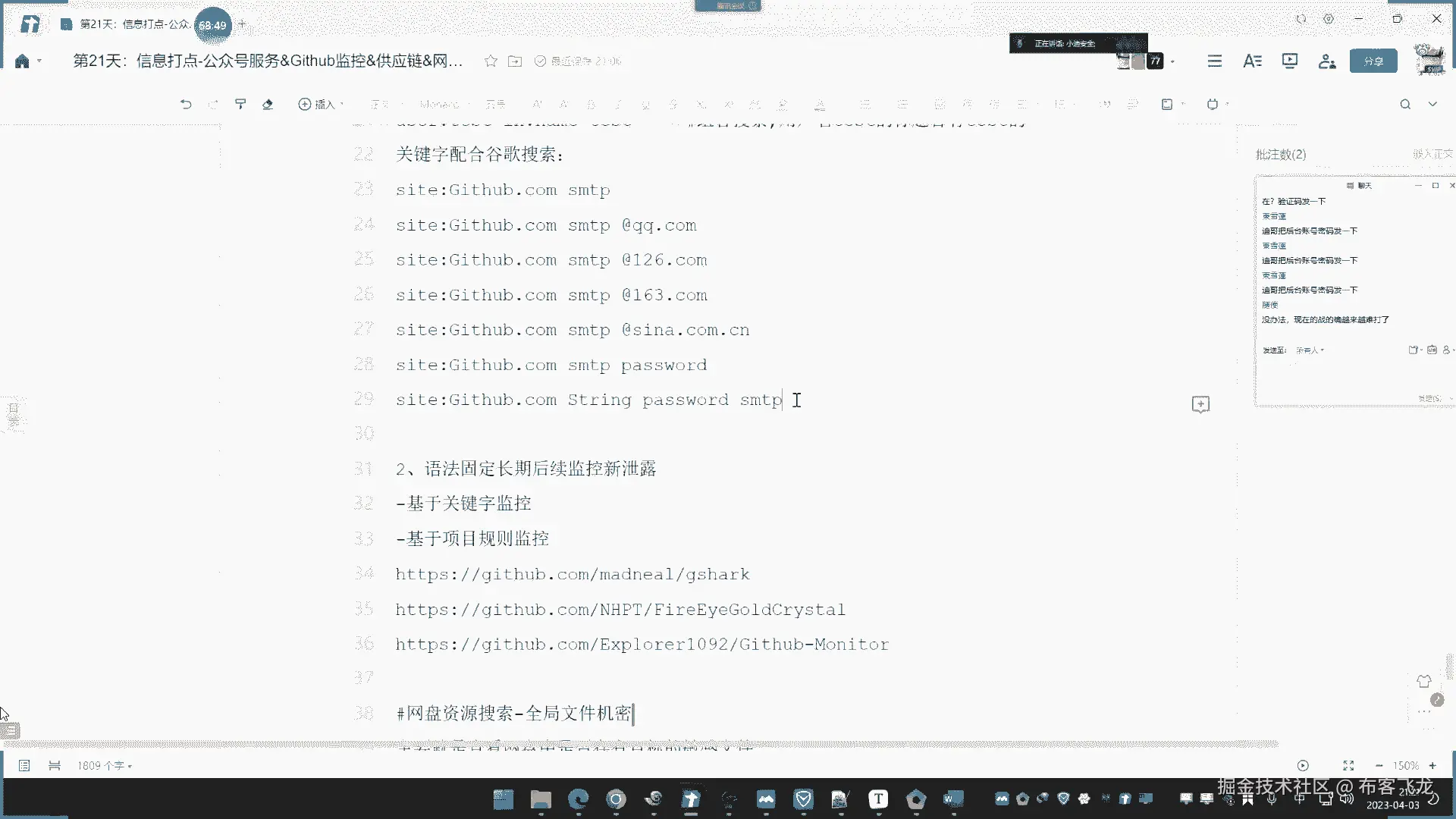This screenshot has height=819, width=1456.
Task: Increase zoom with plus next to 150%
Action: [x=1432, y=766]
